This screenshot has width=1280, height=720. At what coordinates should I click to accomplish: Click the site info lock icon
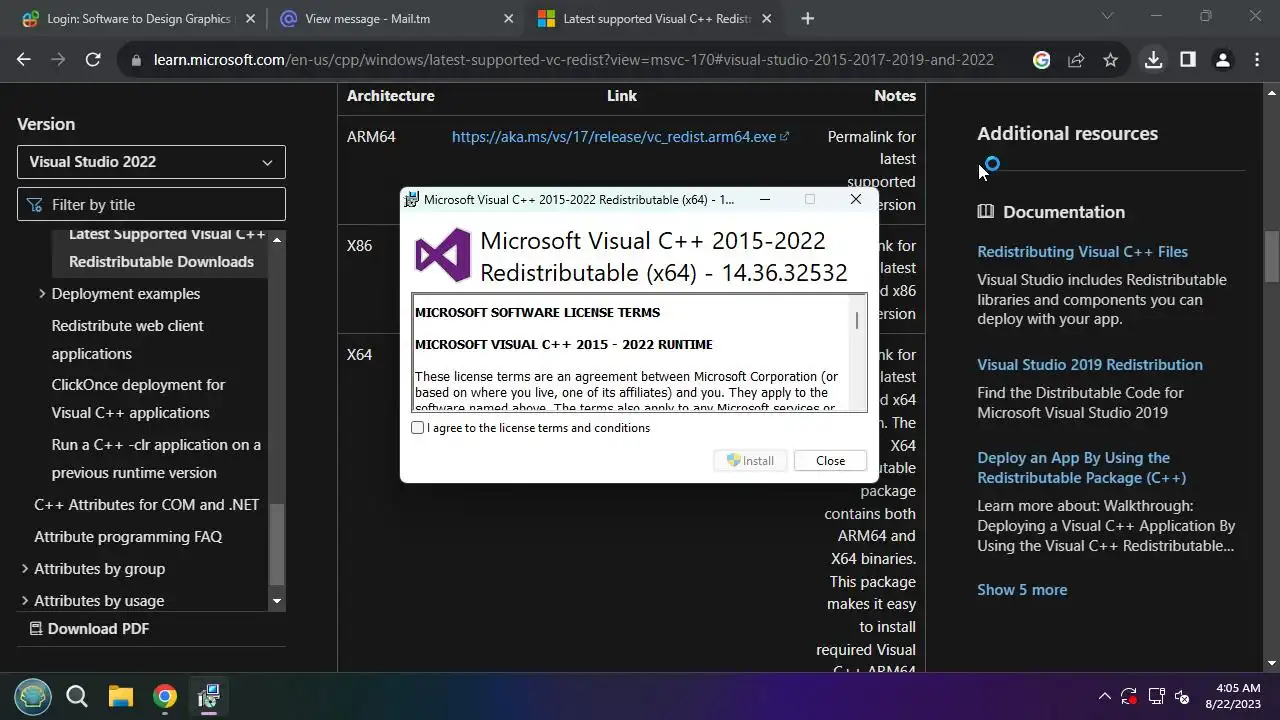(x=136, y=60)
